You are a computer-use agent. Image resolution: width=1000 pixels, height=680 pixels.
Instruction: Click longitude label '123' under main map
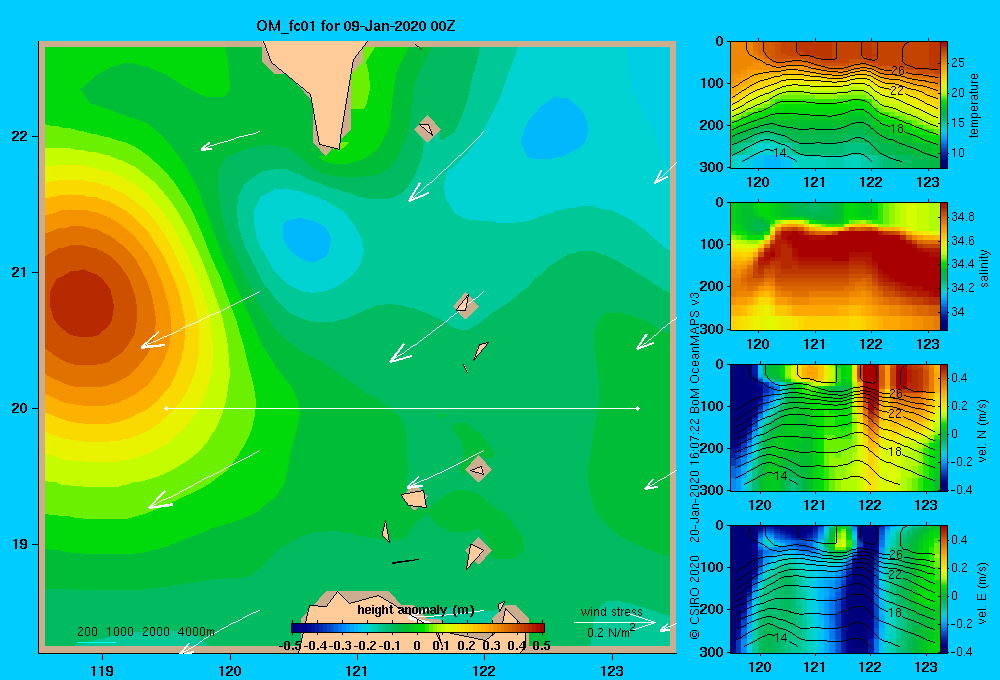coord(612,671)
